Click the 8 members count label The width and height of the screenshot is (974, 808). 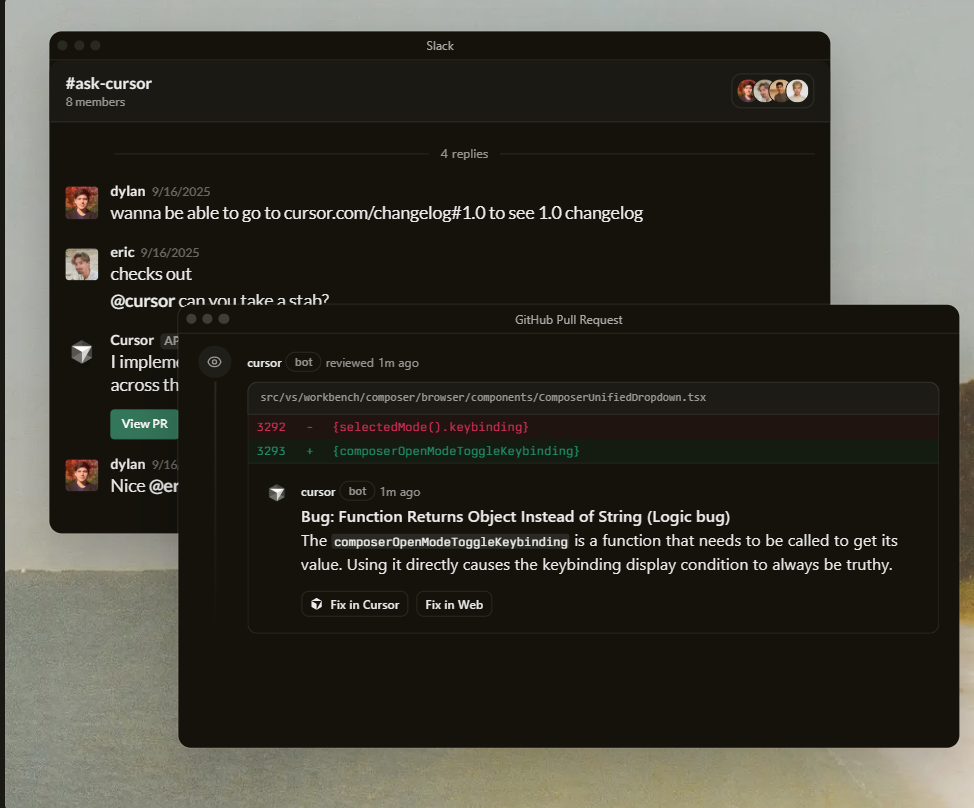[x=95, y=102]
